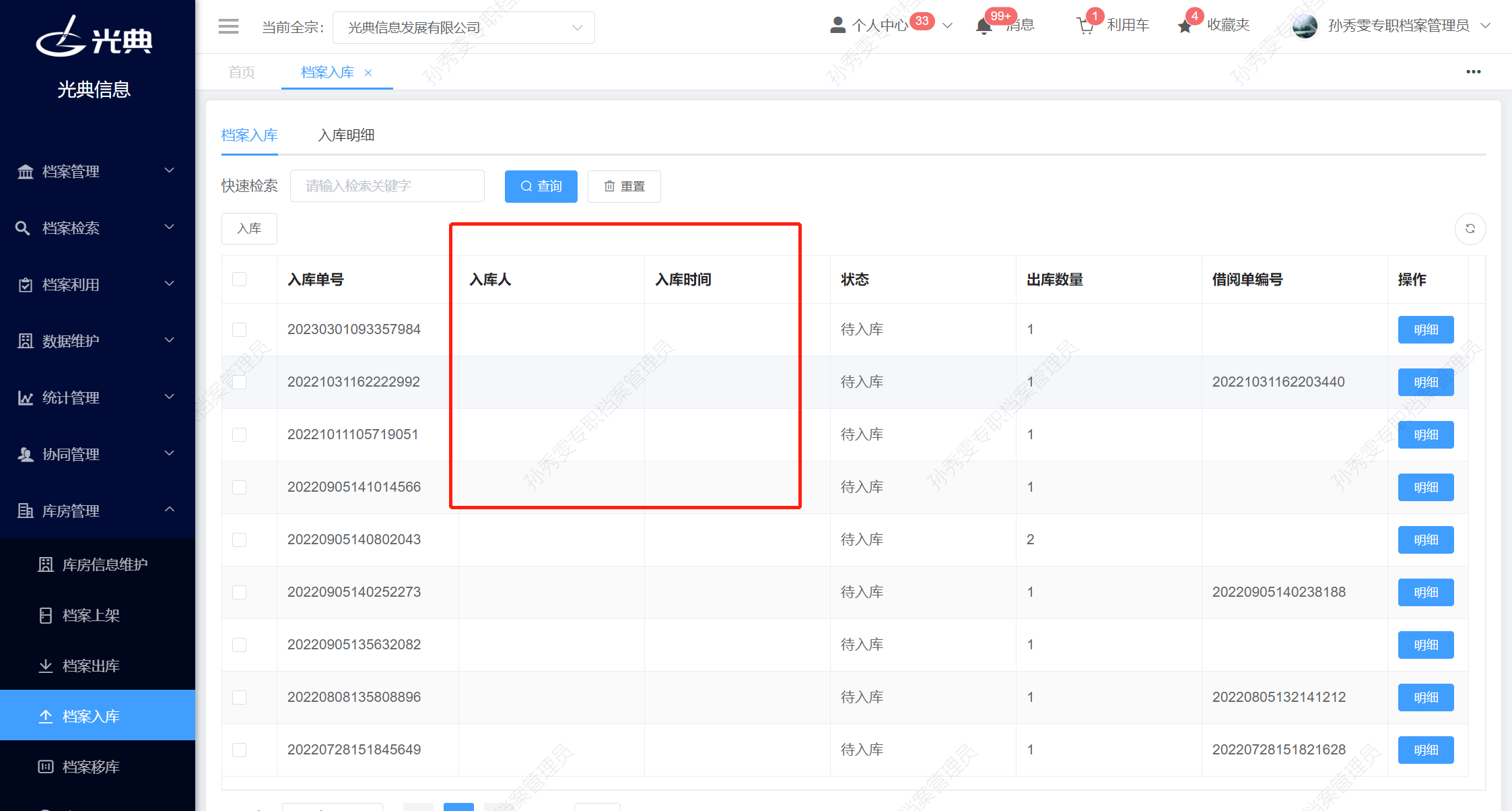The image size is (1512, 811).
Task: Switch to the 入库明细 tab
Action: point(346,135)
